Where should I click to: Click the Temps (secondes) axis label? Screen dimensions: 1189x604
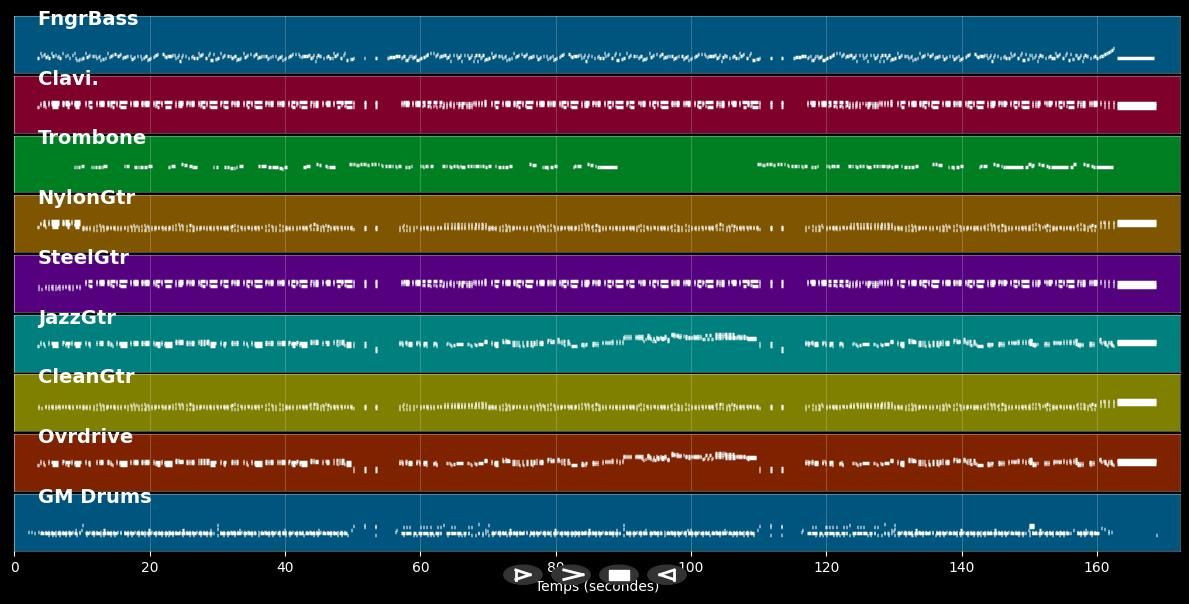pos(594,587)
